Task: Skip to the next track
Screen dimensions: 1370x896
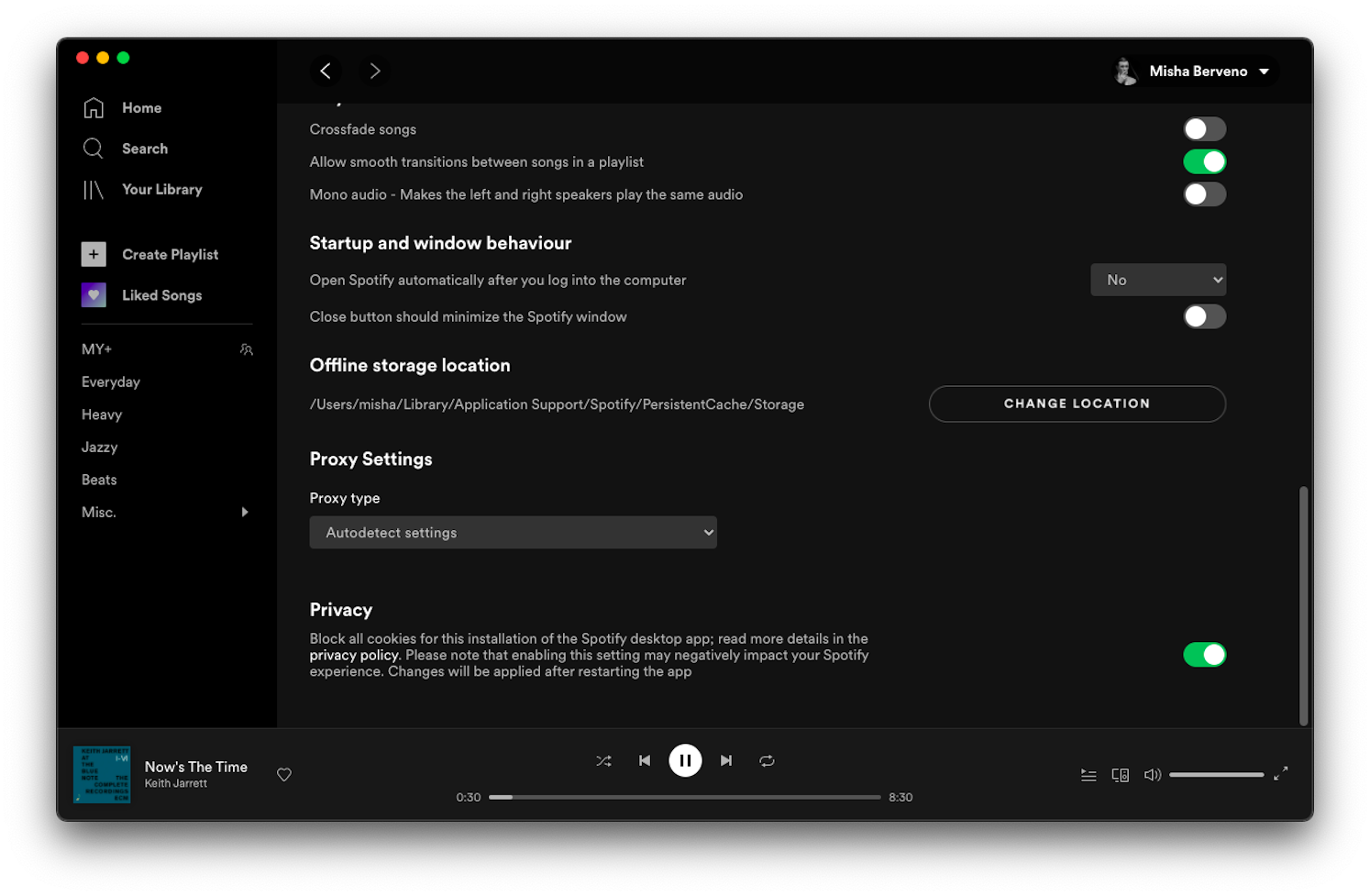Action: (x=726, y=760)
